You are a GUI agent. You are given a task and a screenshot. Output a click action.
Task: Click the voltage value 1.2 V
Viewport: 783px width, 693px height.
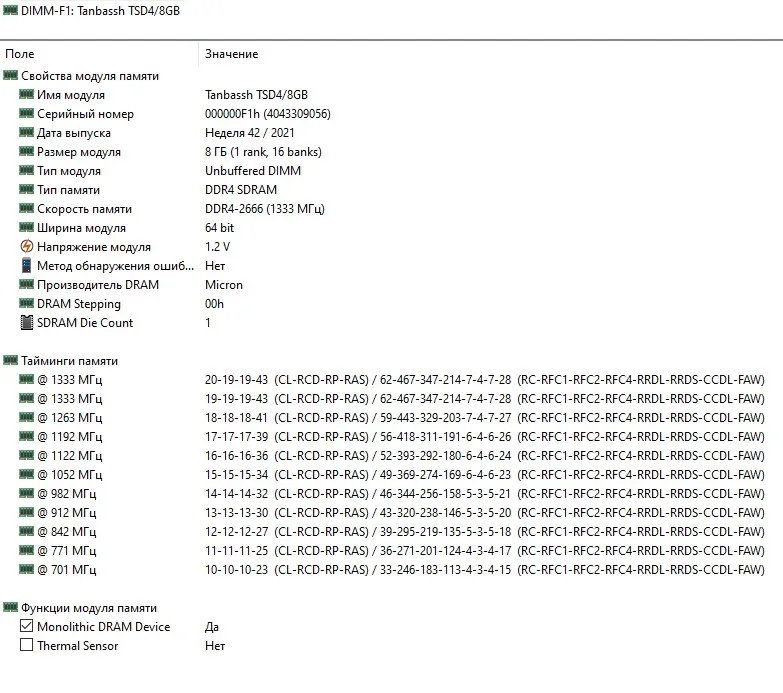point(217,247)
